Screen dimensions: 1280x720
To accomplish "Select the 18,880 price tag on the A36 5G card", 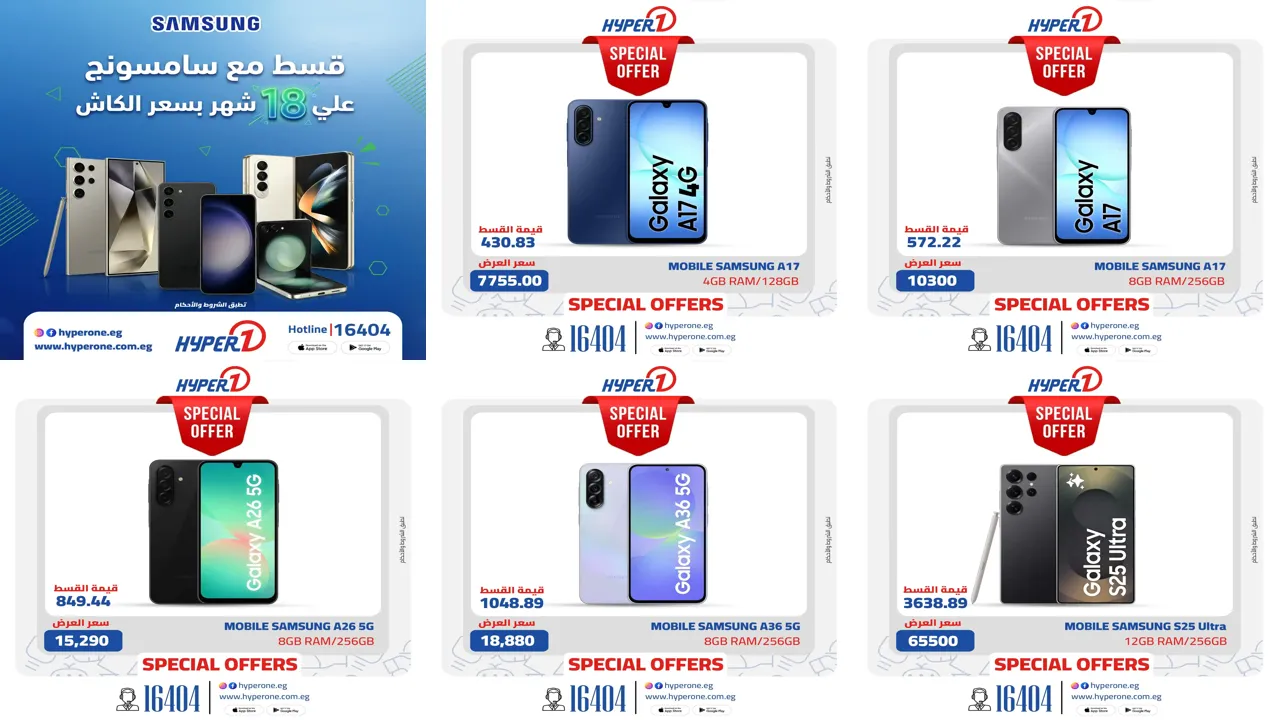I will [x=510, y=641].
